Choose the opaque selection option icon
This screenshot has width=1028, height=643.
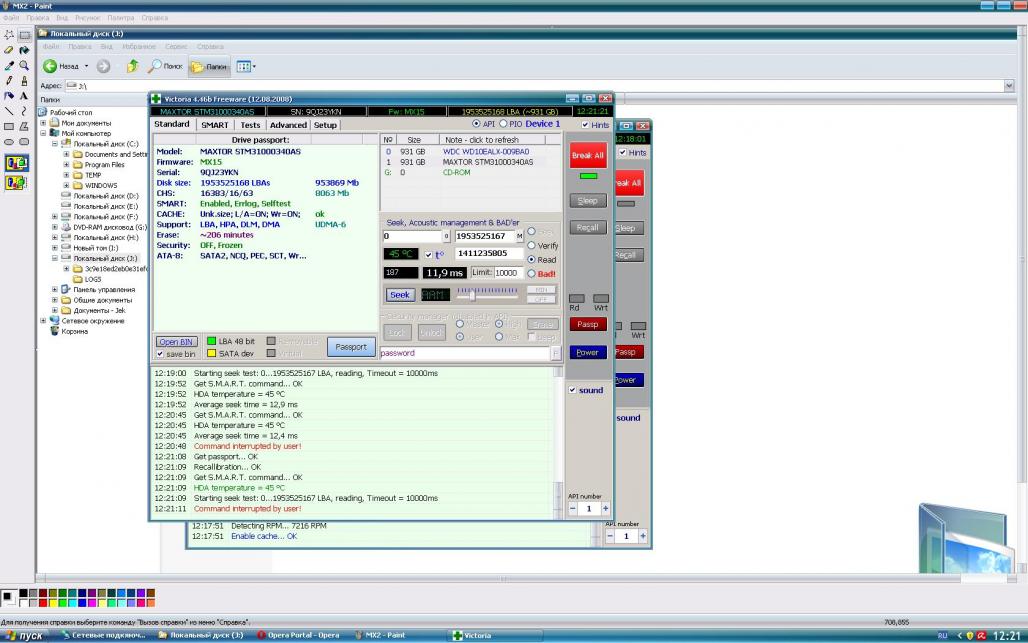[x=16, y=163]
